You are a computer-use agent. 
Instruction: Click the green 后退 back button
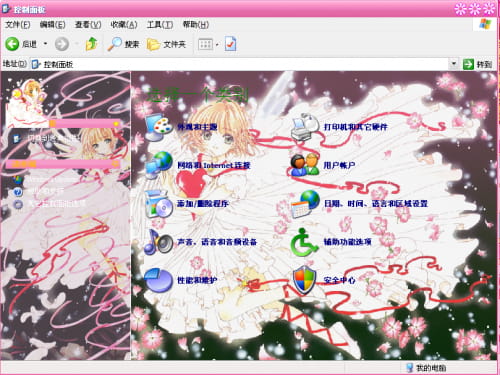[12, 44]
